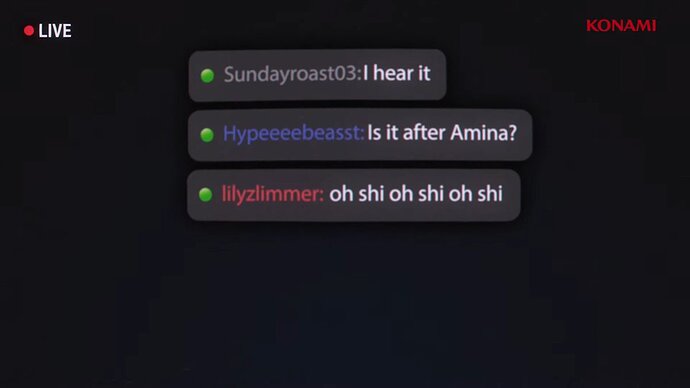The width and height of the screenshot is (690, 388).
Task: Click the last "shi" in lilyzlimmer's message
Action: click(x=490, y=194)
